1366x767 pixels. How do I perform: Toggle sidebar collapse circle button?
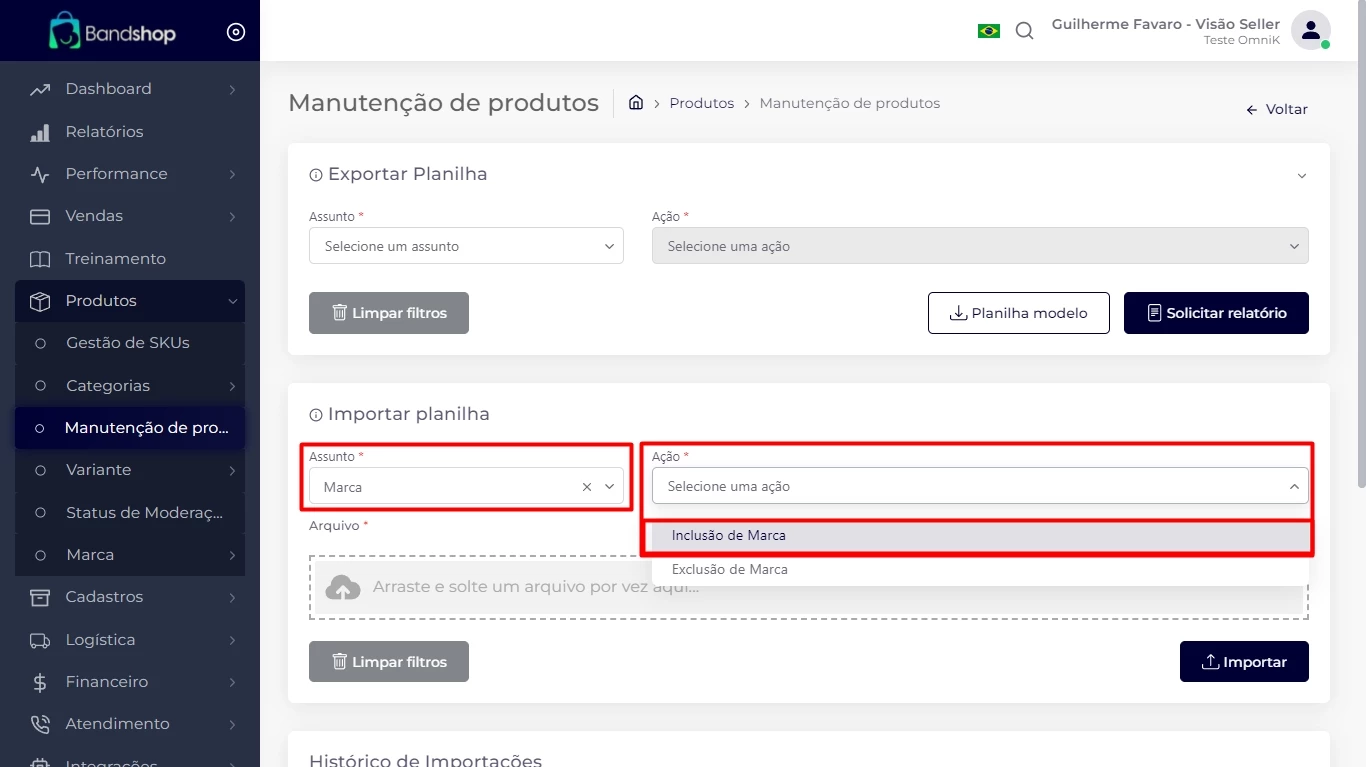point(236,32)
